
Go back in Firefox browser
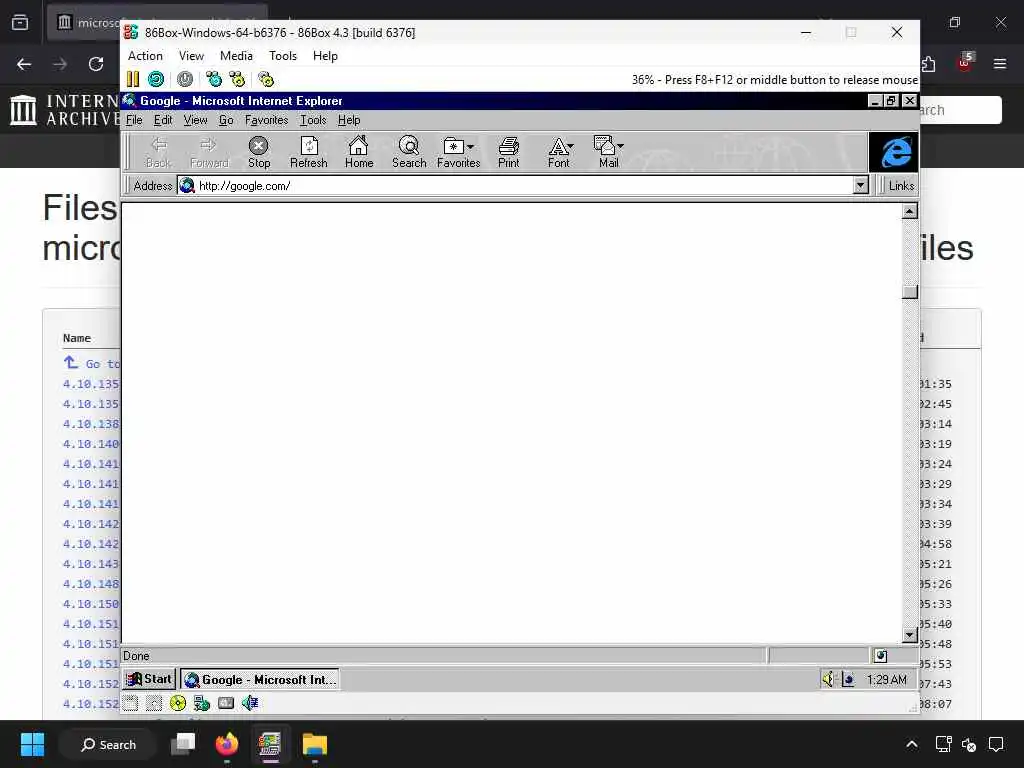24,64
